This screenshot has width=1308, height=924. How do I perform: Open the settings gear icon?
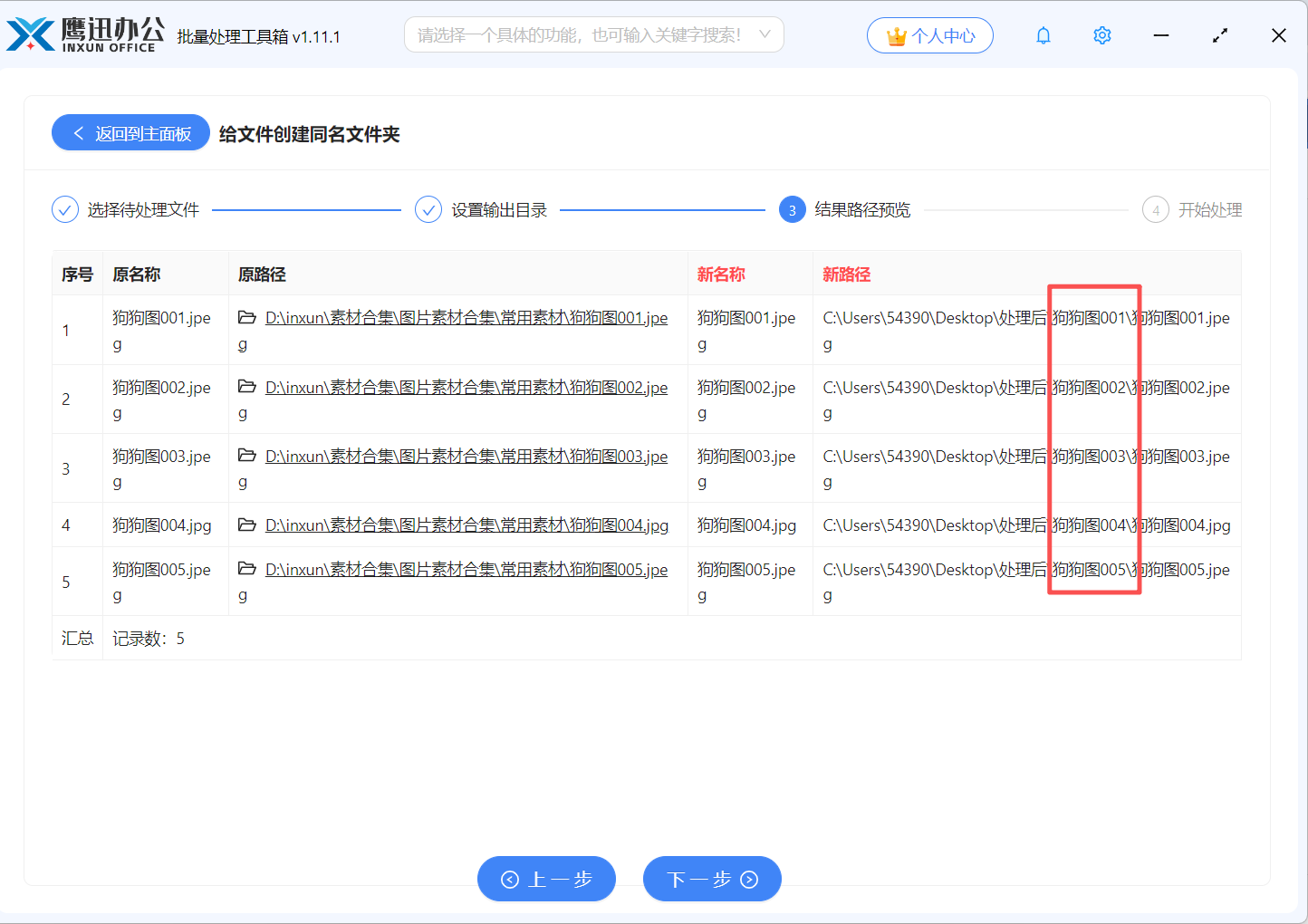(x=1101, y=35)
